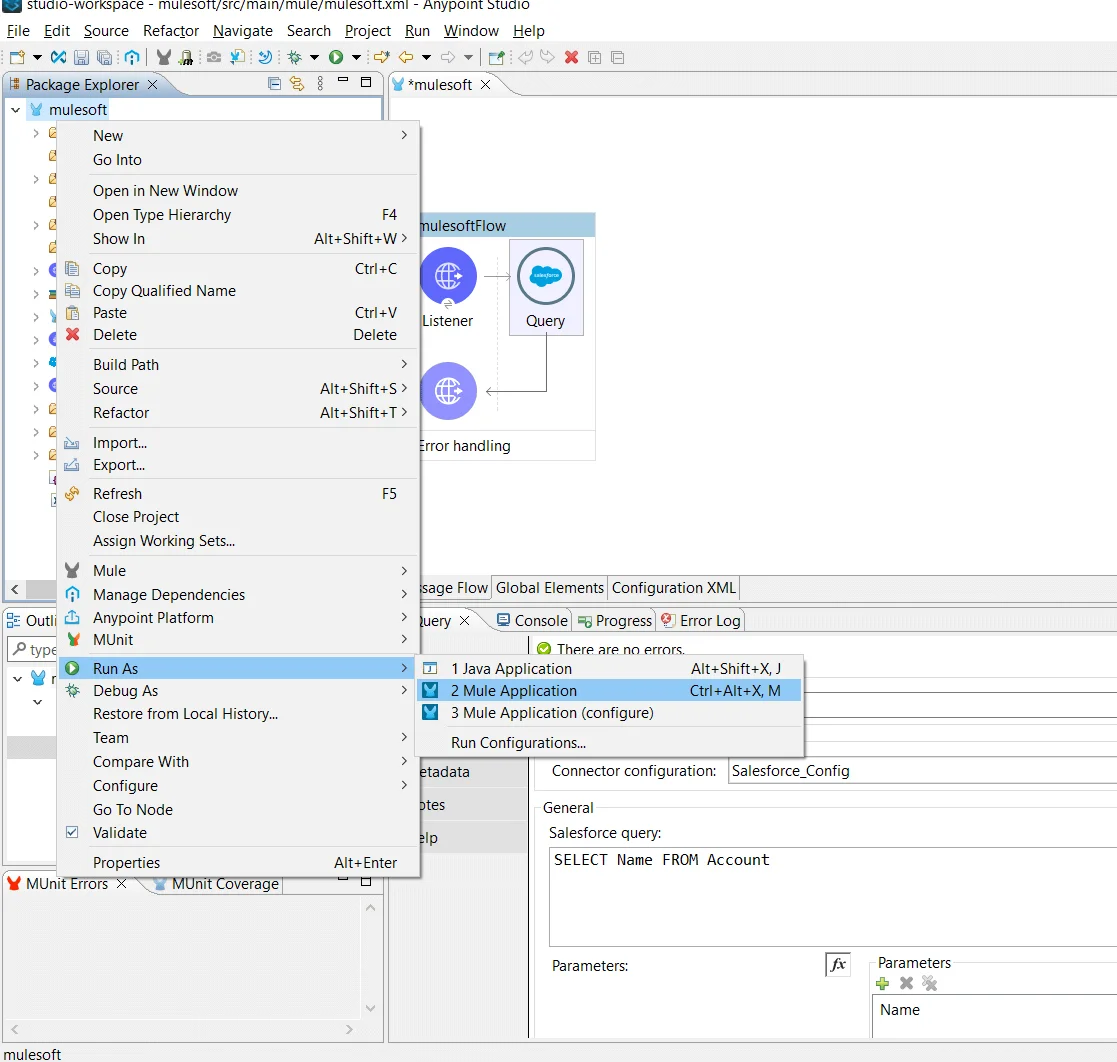Open the Window menu
1117x1062 pixels.
click(x=470, y=31)
